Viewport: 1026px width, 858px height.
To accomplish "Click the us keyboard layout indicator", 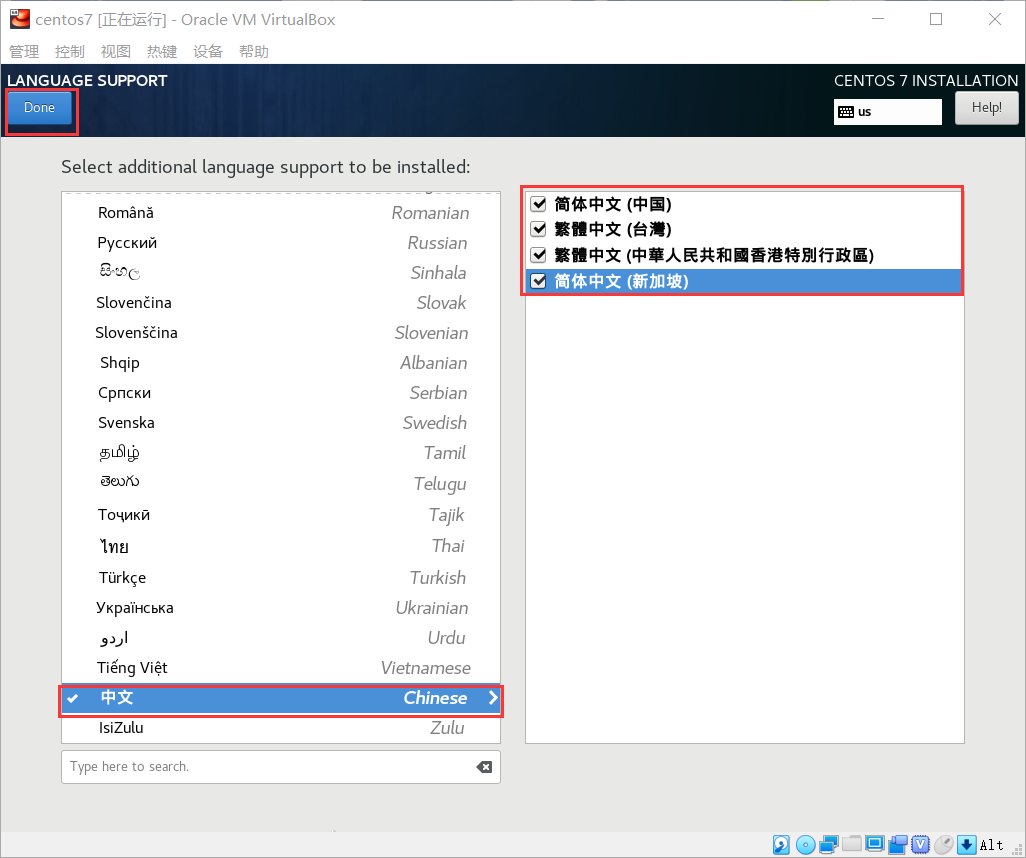I will [887, 112].
